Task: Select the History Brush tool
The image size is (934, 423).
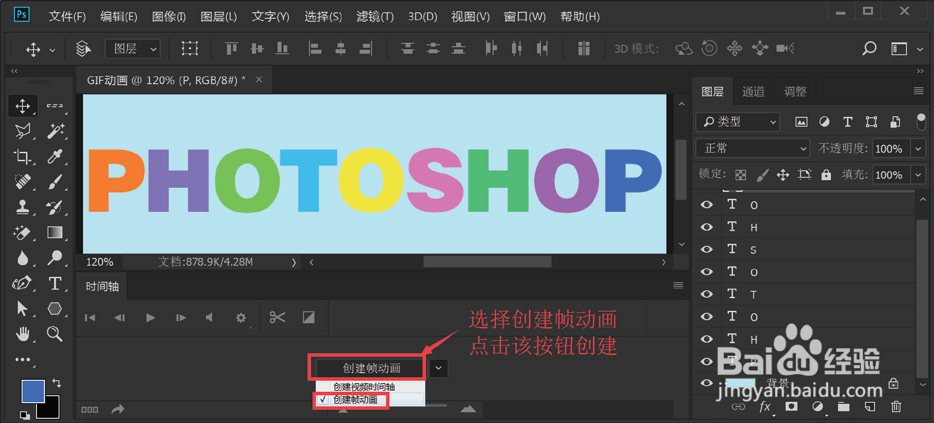Action: (x=55, y=207)
